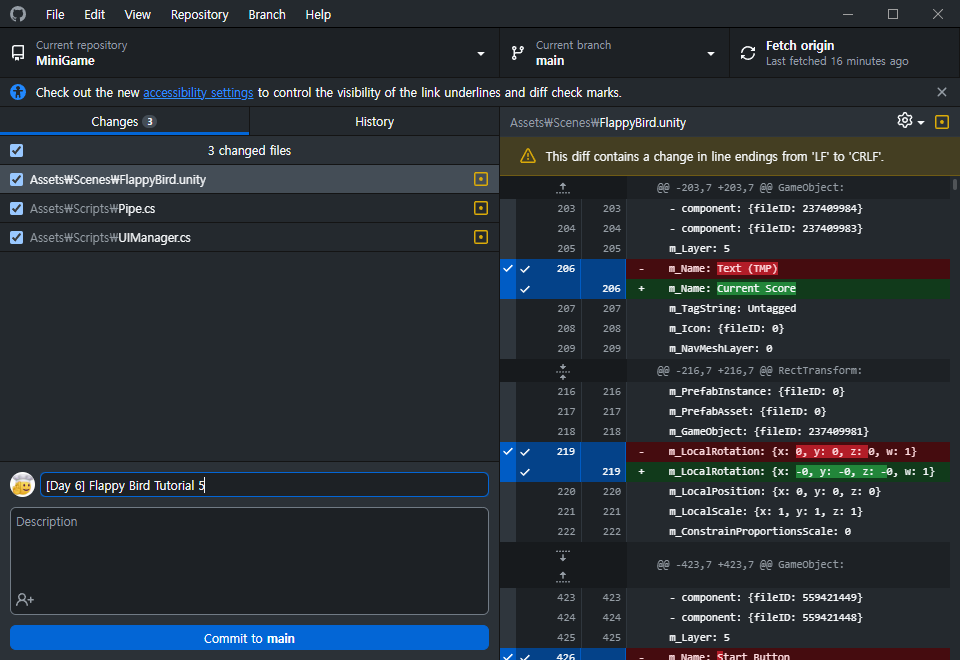This screenshot has width=960, height=660.
Task: Toggle hunk checkmark at line 219 group
Action: [x=508, y=451]
